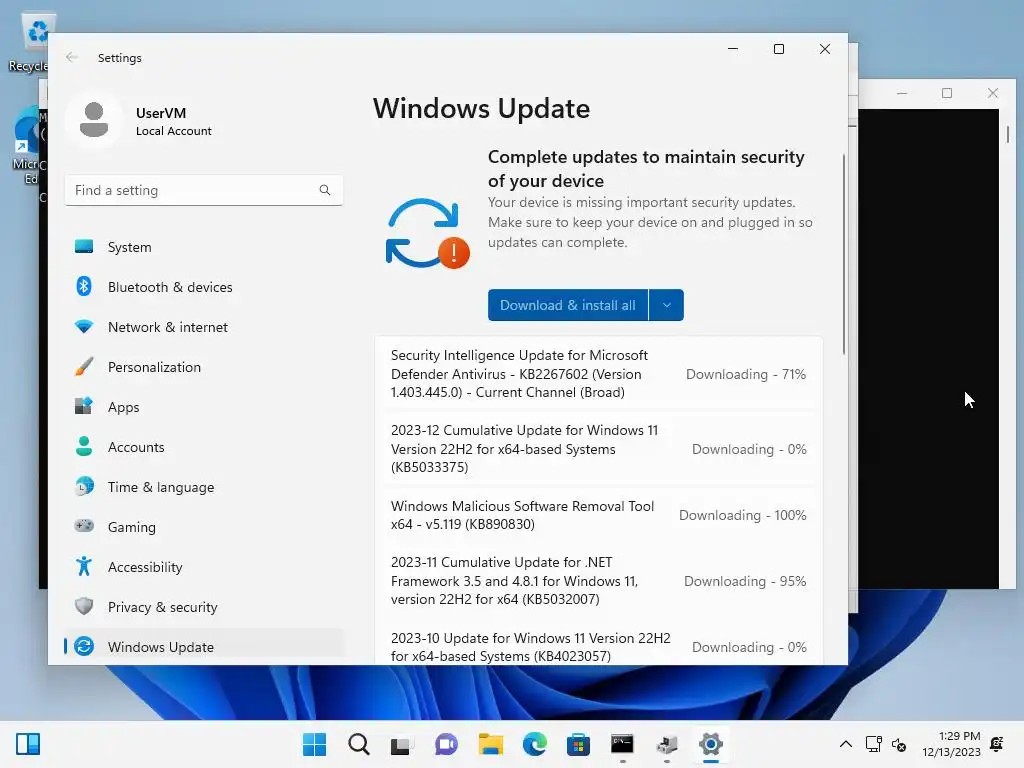Click Windows Malicious Software Removal Tool entry

point(599,515)
